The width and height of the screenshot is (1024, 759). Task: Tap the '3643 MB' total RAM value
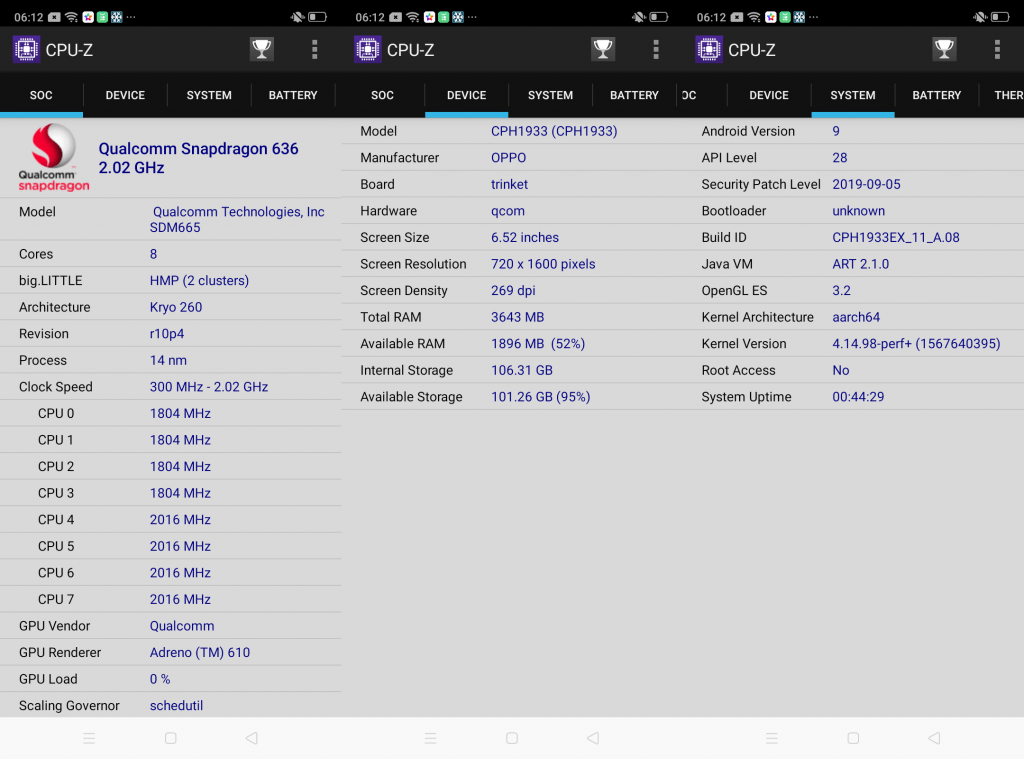[517, 317]
